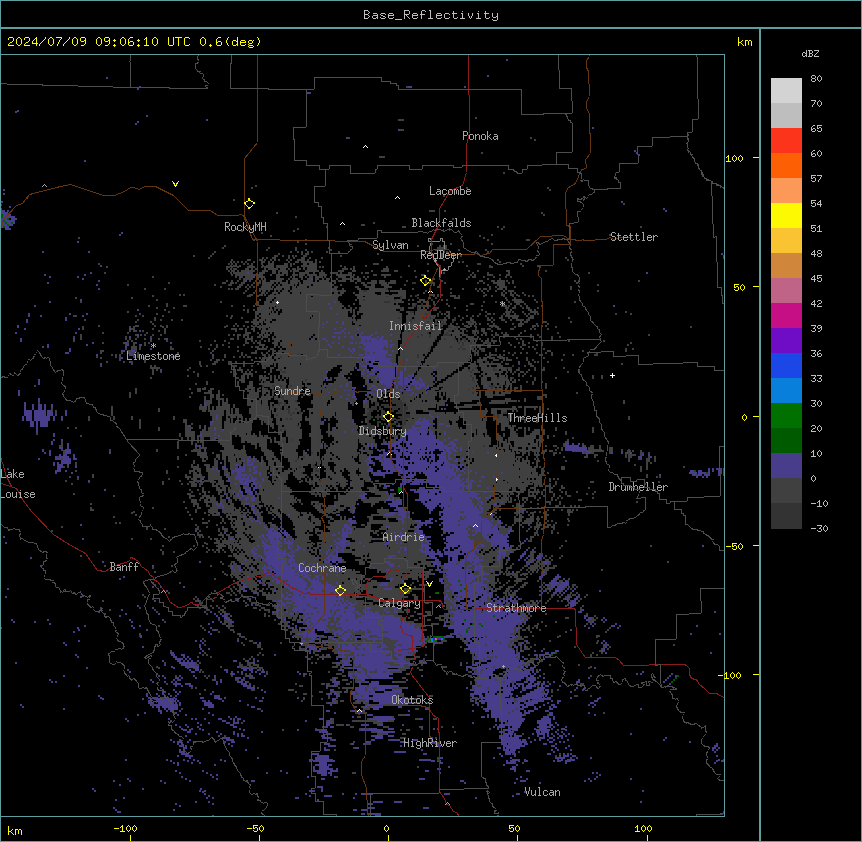Image resolution: width=862 pixels, height=842 pixels.
Task: Pick the red 60–65 dBZ legend swatch
Action: pos(786,141)
